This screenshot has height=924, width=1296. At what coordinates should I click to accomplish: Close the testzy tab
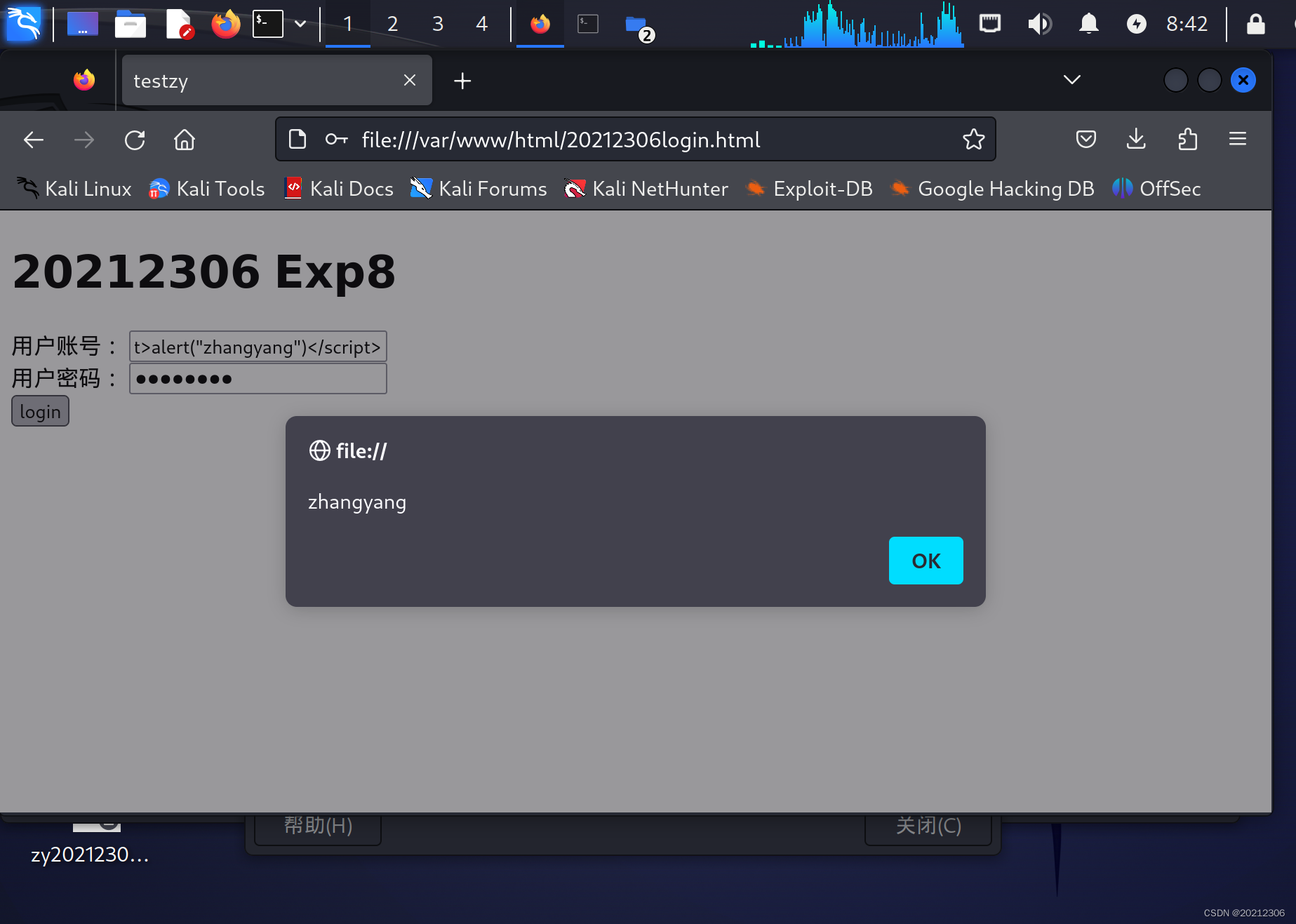click(x=410, y=80)
